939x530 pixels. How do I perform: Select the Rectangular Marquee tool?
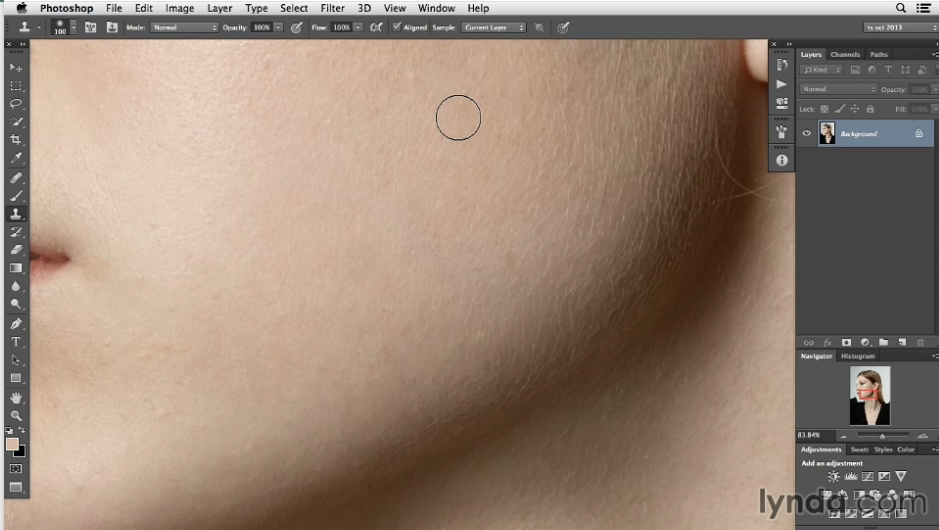point(16,86)
